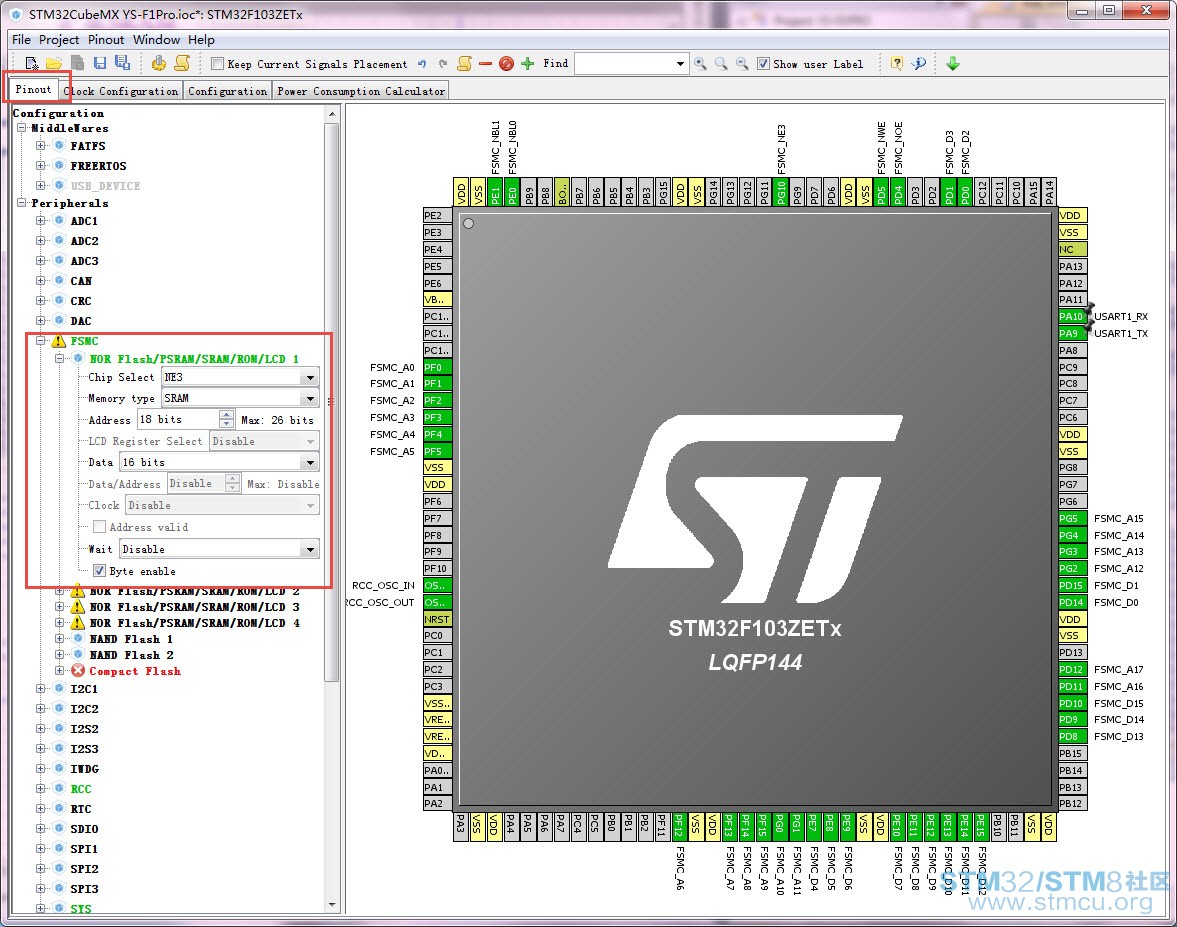Expand the FATFS middleware node
Screen dimensions: 1177x927
click(41, 146)
